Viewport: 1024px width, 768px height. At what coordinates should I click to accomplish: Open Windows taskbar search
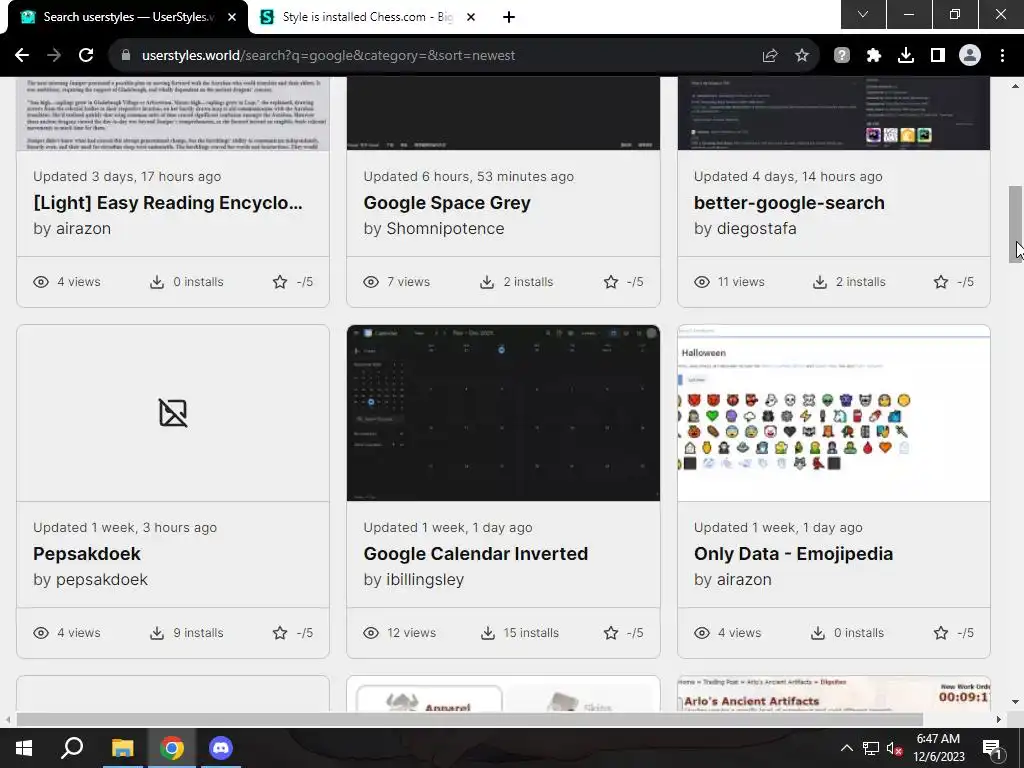72,748
